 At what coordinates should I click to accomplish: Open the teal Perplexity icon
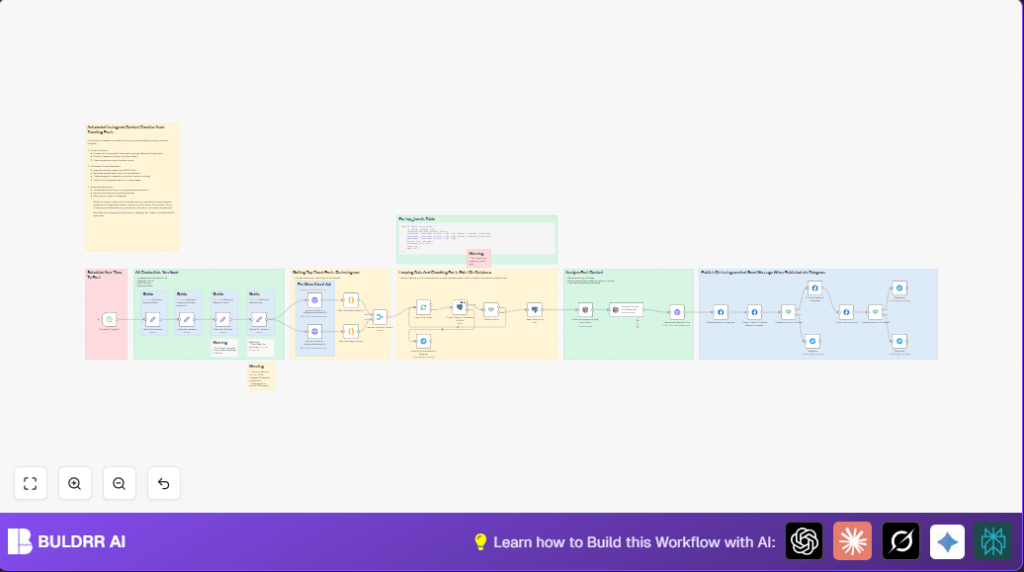coord(993,541)
